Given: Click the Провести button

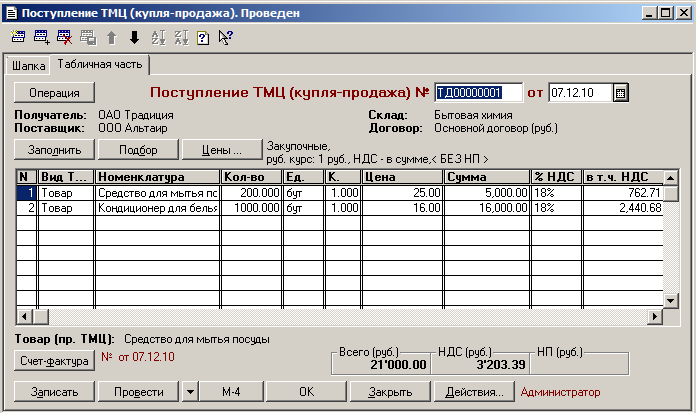Looking at the screenshot, I should (x=138, y=392).
